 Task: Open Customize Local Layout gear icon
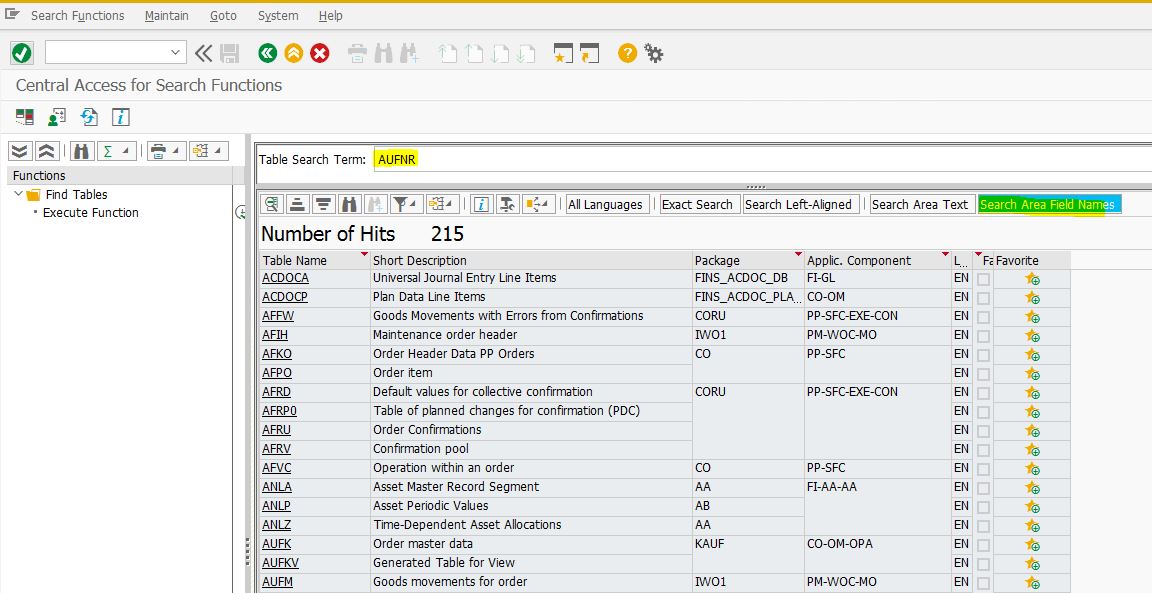pos(654,53)
